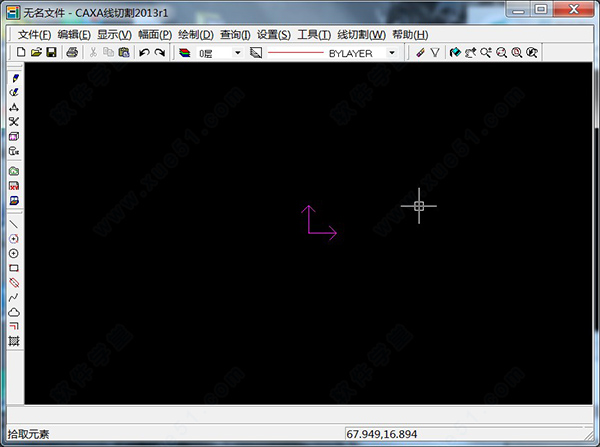Open a file using the folder icon
Screen dimensions: 600x447
click(36, 52)
